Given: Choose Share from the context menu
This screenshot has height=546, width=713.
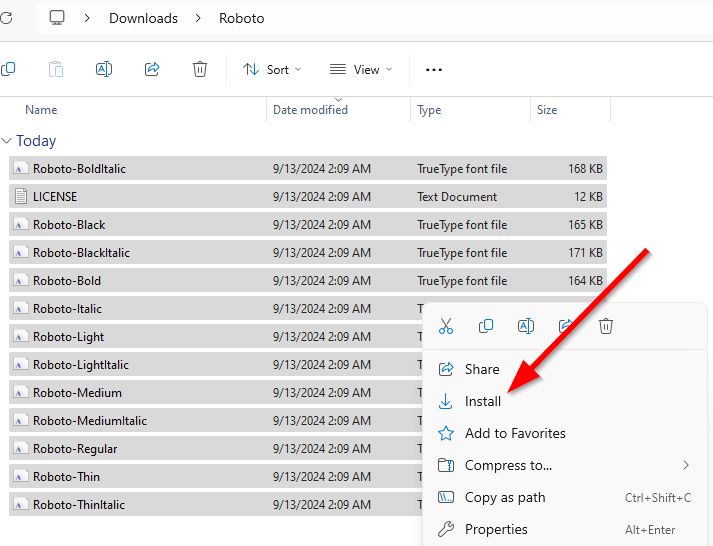Looking at the screenshot, I should coord(564,369).
